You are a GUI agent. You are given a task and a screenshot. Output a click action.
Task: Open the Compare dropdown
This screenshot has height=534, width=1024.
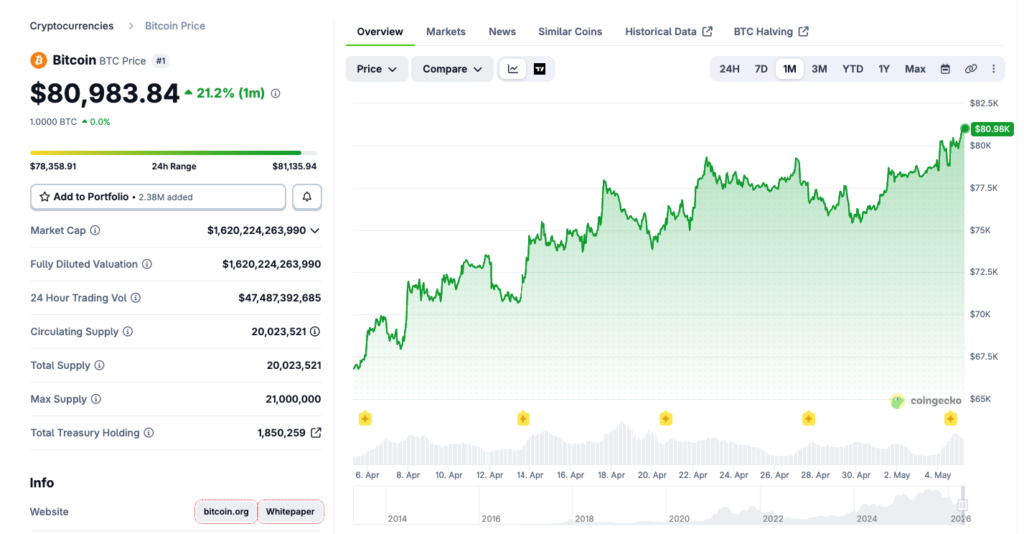click(x=452, y=69)
